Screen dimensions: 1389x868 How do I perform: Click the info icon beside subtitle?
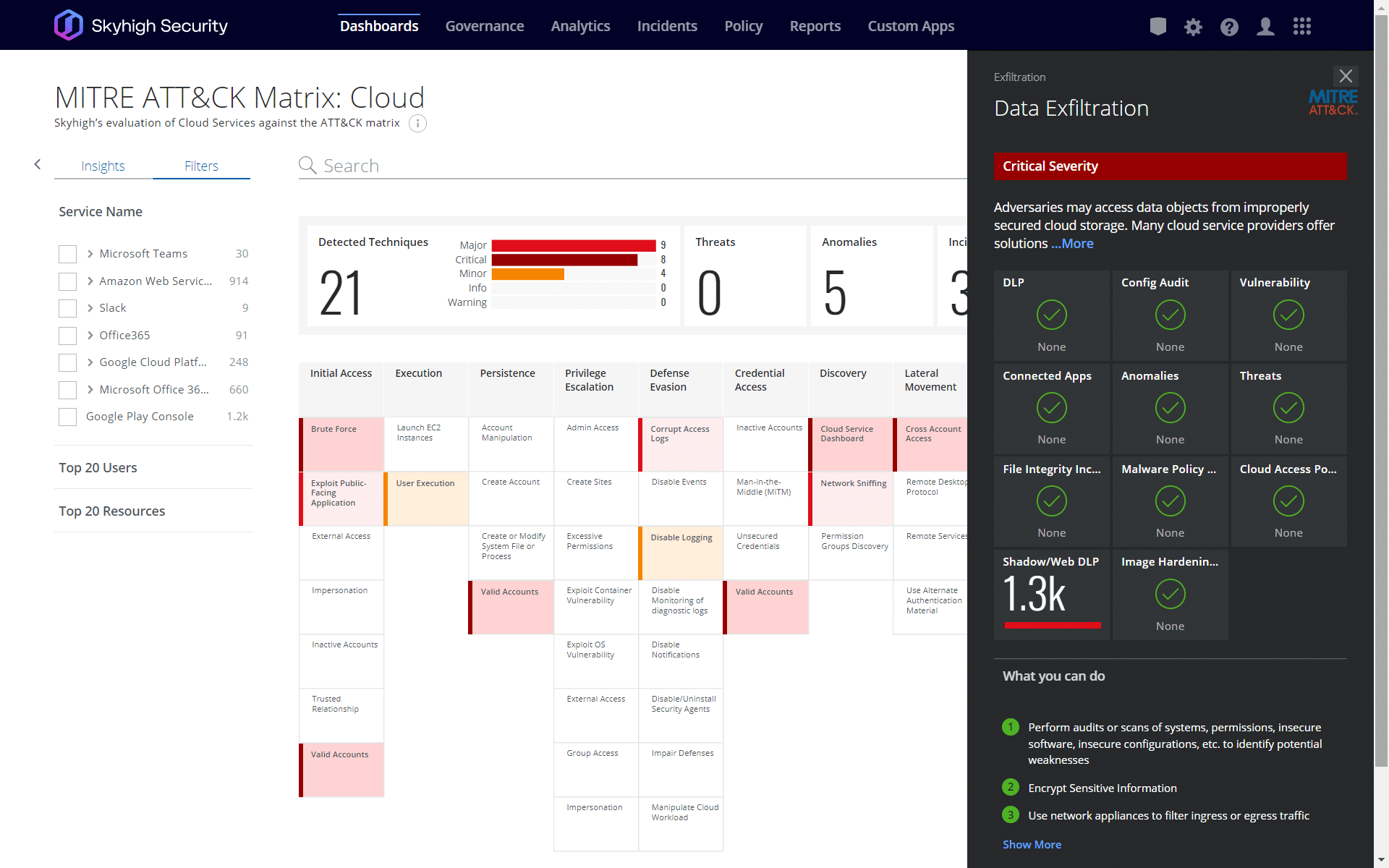pos(417,124)
